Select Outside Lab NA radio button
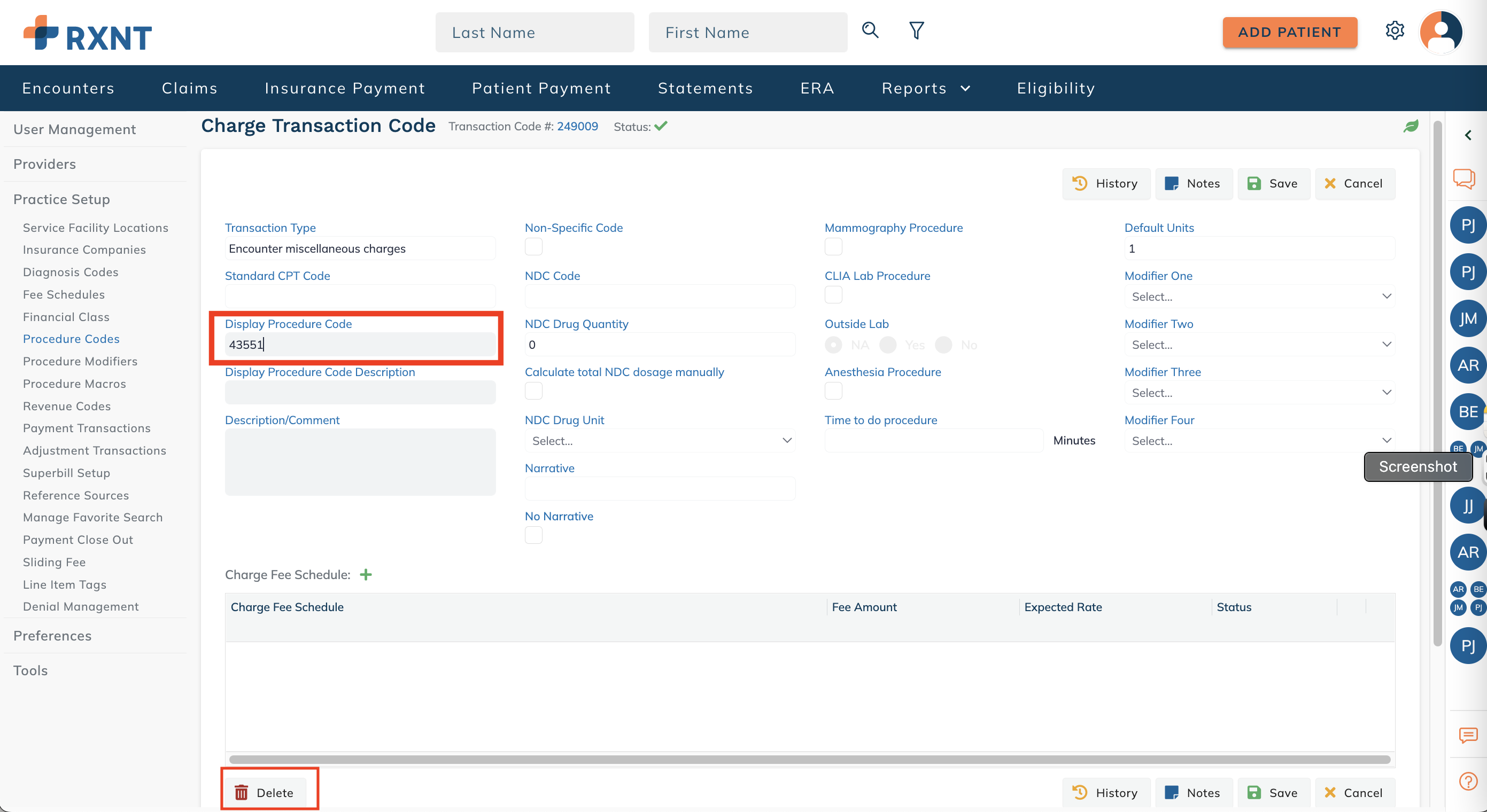The height and width of the screenshot is (812, 1487). click(833, 345)
